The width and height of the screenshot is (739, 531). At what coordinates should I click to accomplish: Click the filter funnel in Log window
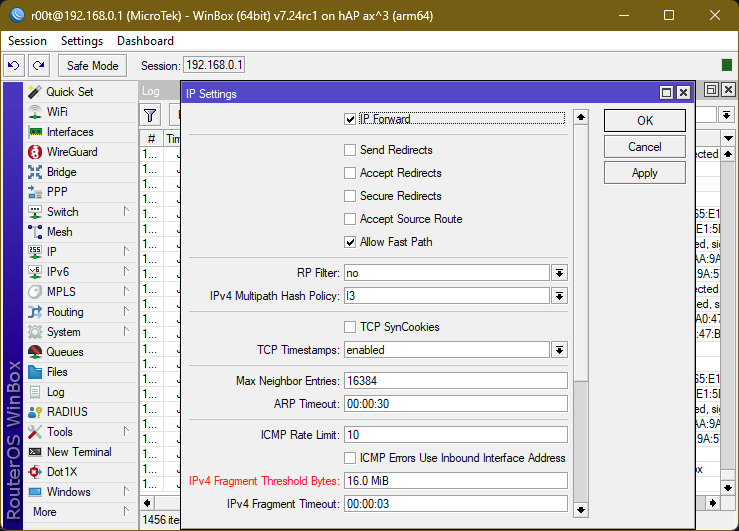[150, 115]
